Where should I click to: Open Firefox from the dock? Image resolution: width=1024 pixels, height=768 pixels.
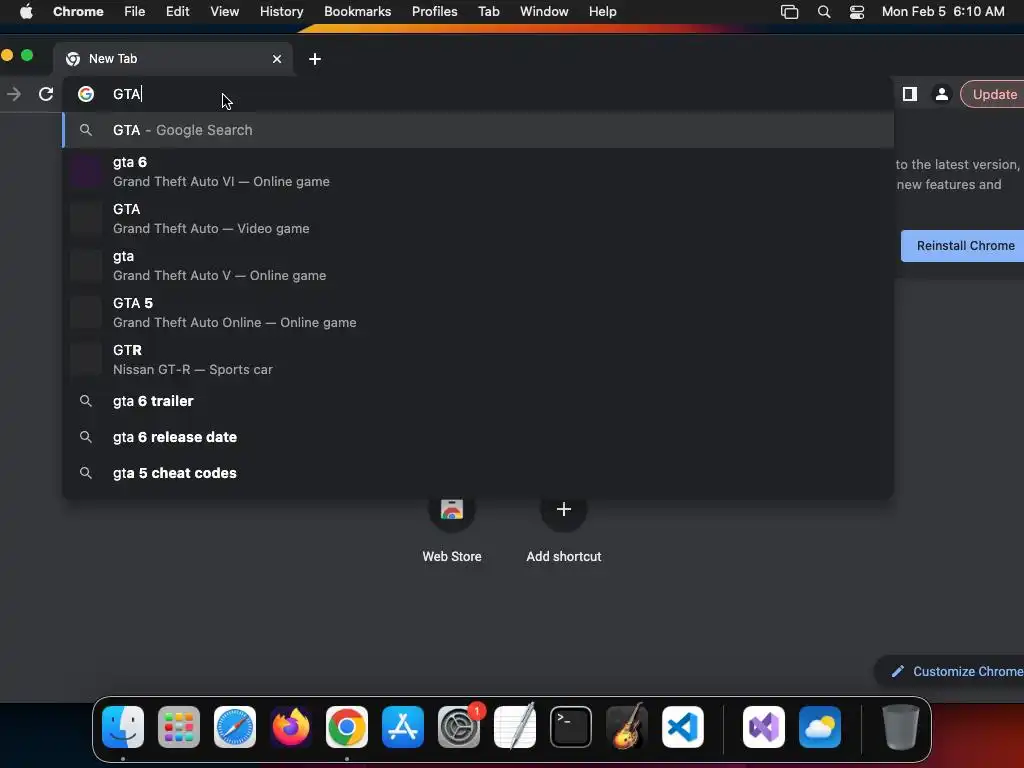[291, 727]
